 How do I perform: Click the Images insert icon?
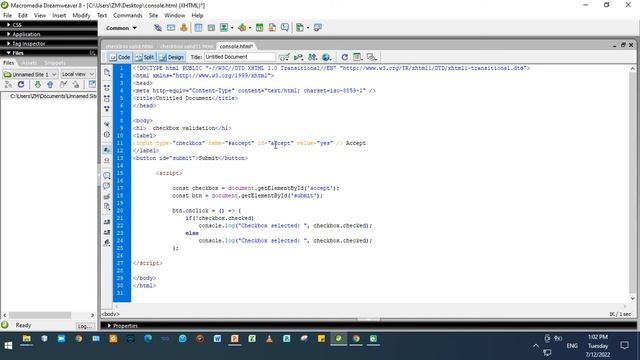click(224, 28)
